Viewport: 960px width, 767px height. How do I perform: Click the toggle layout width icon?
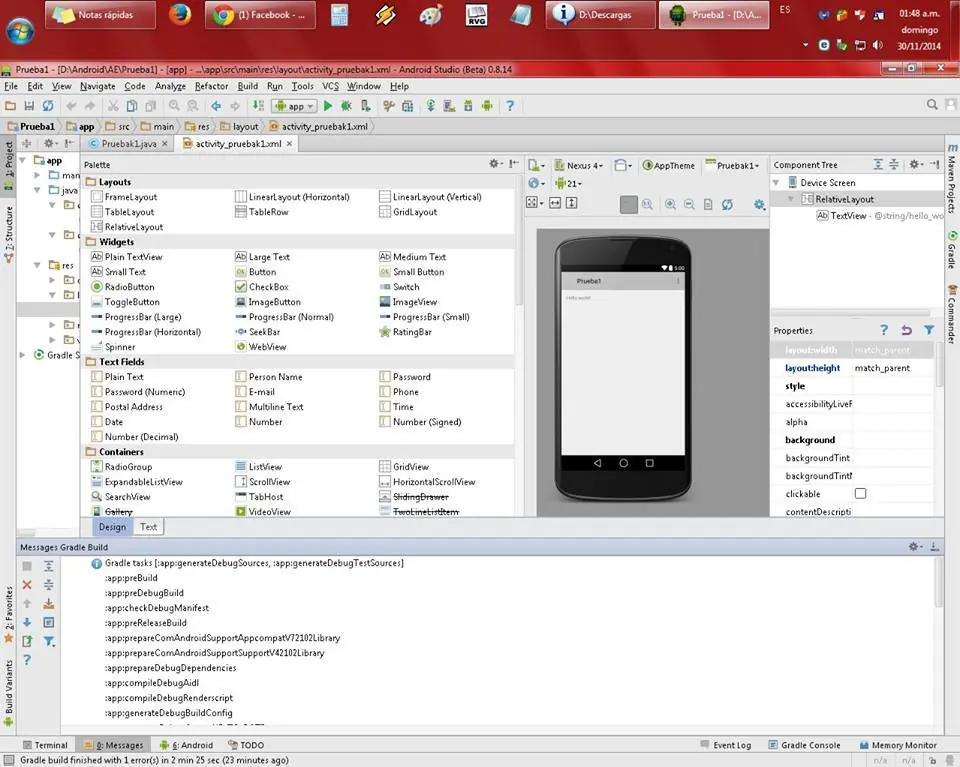(555, 203)
